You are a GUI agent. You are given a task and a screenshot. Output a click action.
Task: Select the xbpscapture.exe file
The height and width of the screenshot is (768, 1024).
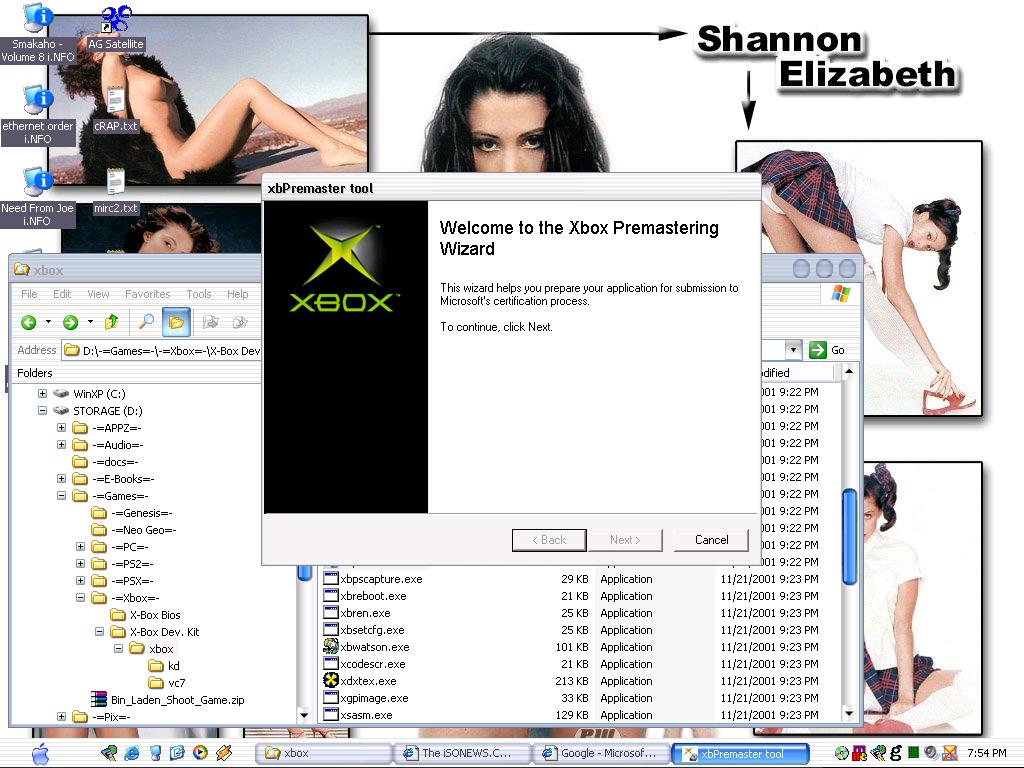[374, 579]
